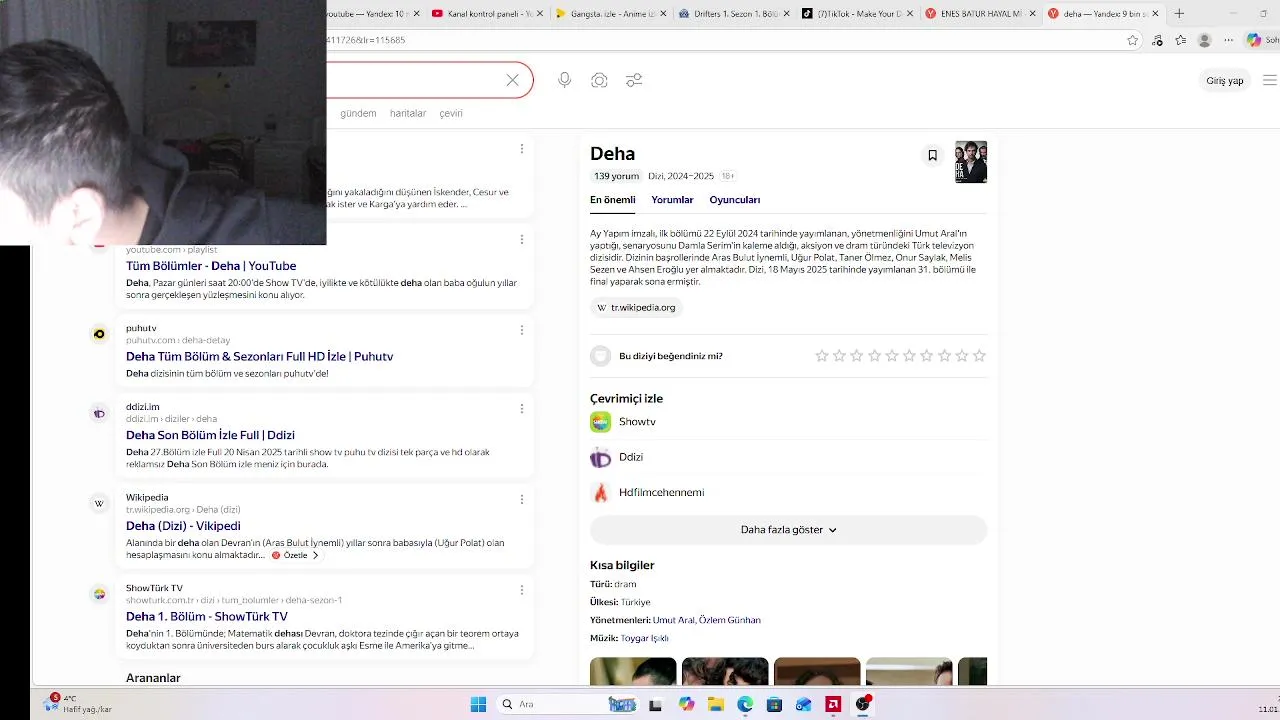Open the browser favorites list icon
1280x720 pixels.
1181,40
